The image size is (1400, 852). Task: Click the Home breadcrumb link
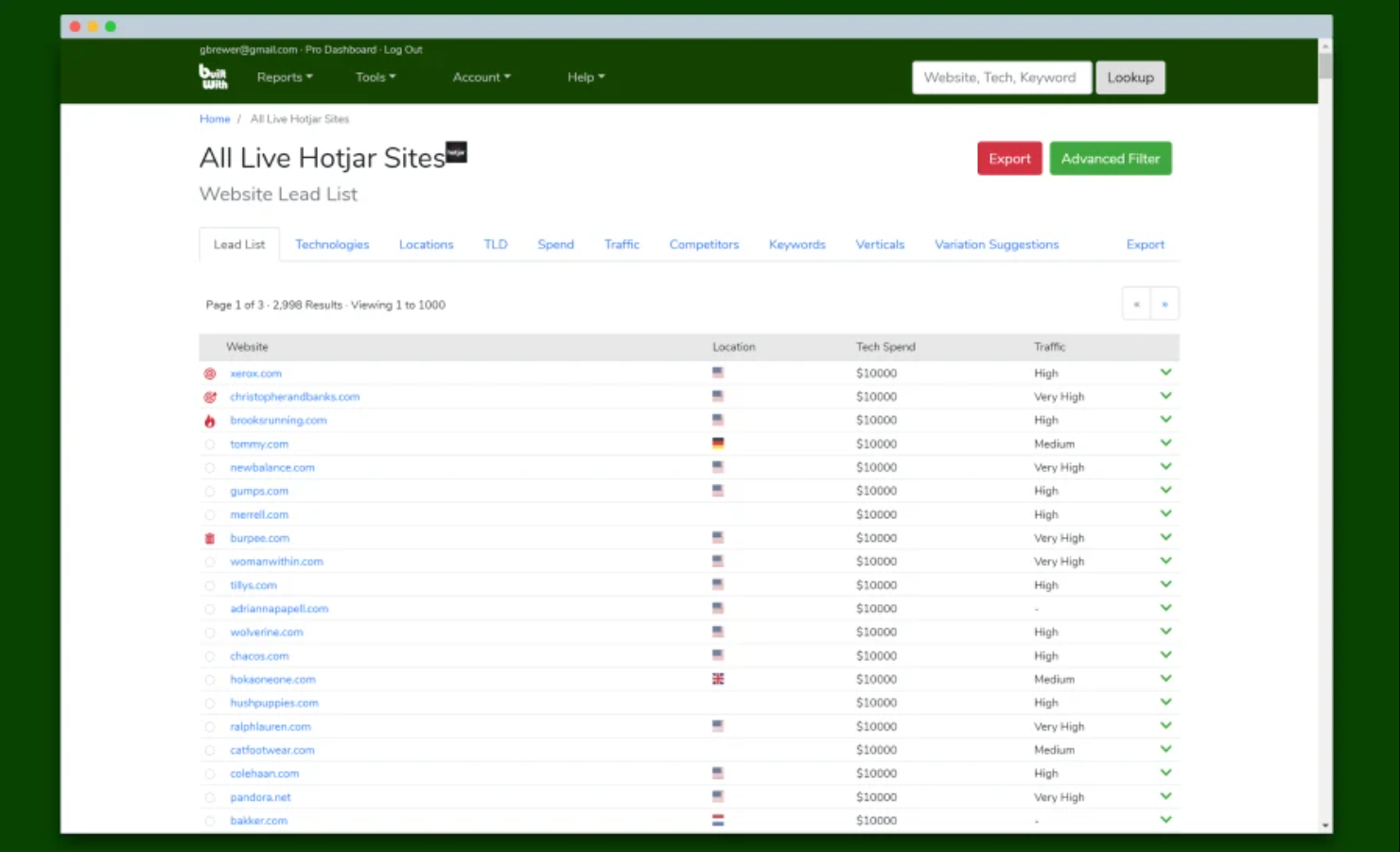215,119
